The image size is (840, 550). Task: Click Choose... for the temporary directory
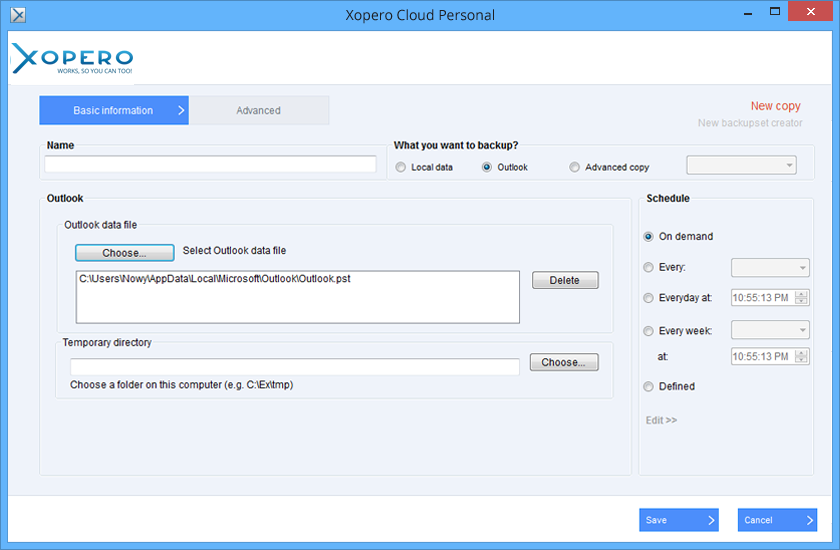564,363
